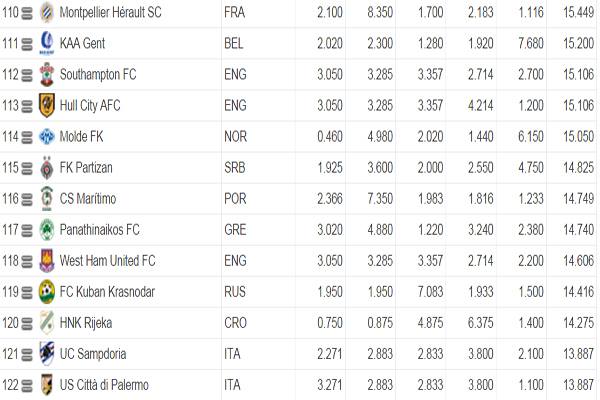The width and height of the screenshot is (600, 400).
Task: Click the UC Sampdoria club logo
Action: (46, 354)
